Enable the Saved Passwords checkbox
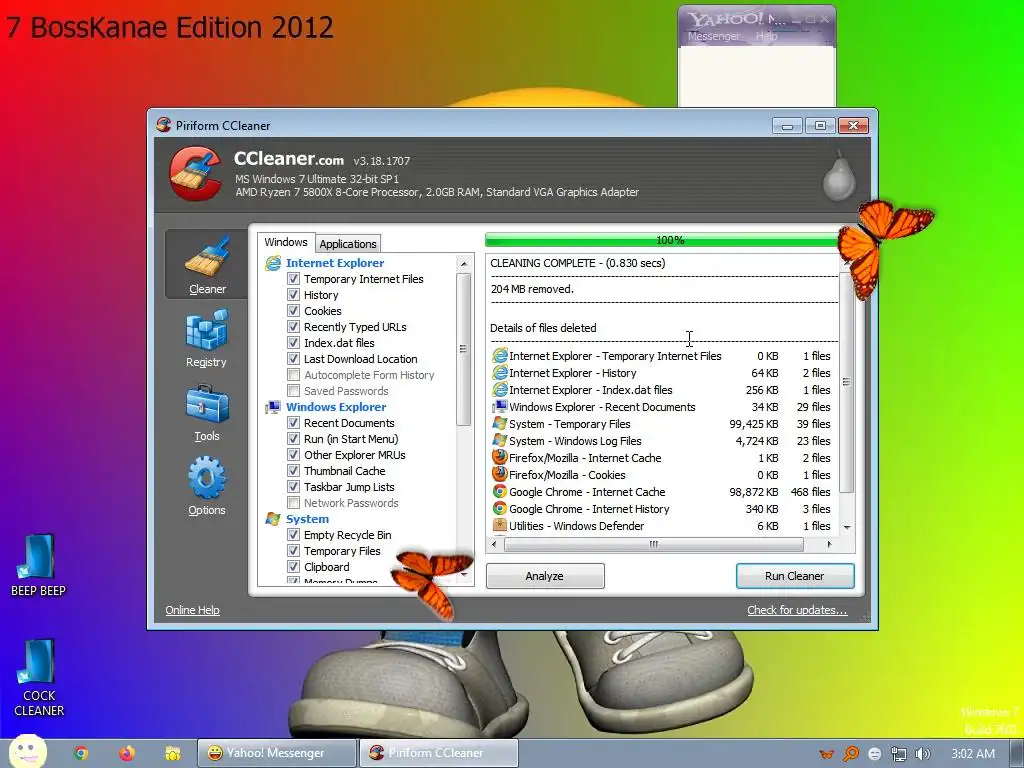 [293, 391]
